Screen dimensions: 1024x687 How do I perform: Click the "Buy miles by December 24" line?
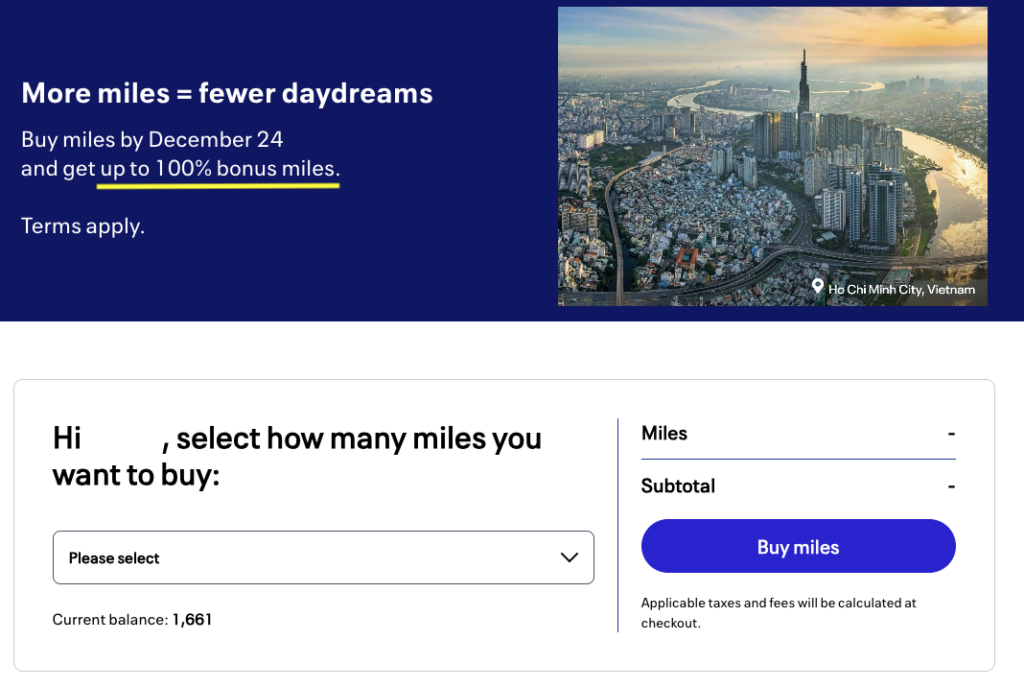pyautogui.click(x=152, y=140)
